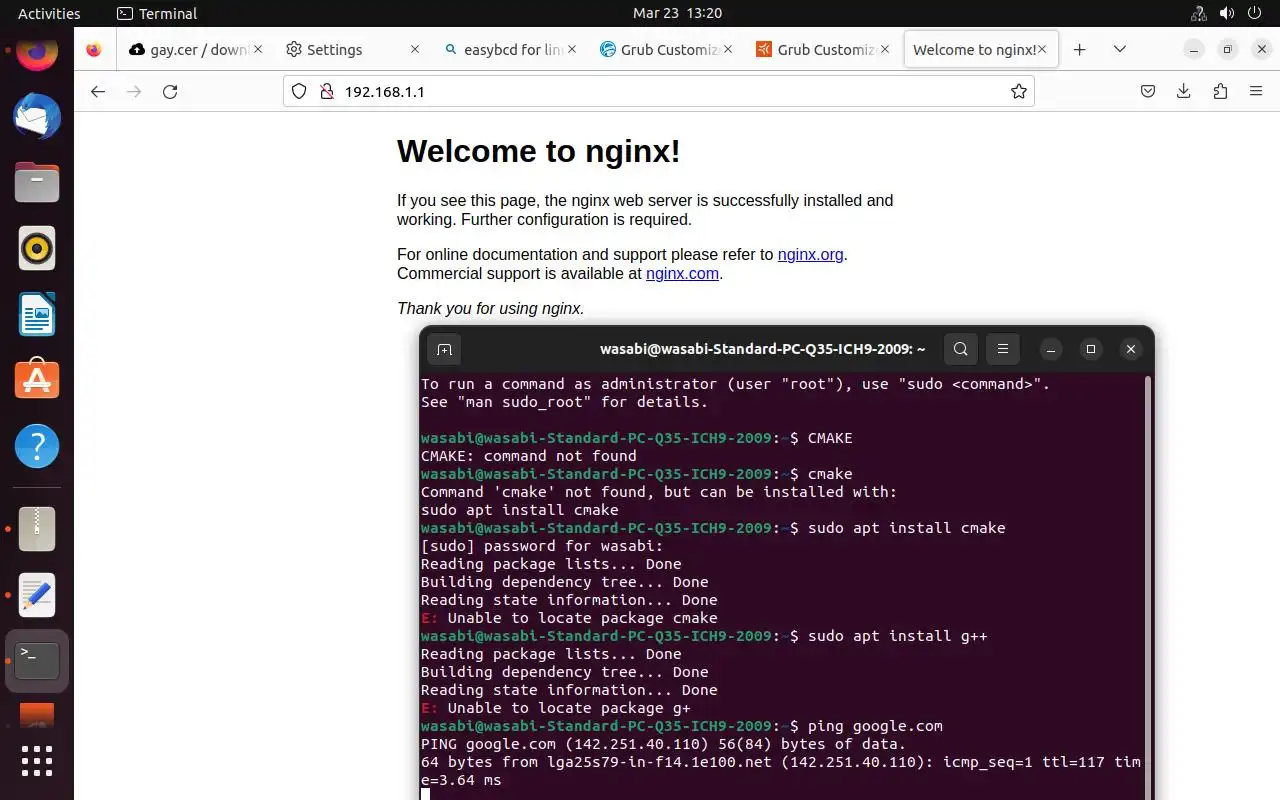Open the Pocket save button

click(x=1148, y=91)
